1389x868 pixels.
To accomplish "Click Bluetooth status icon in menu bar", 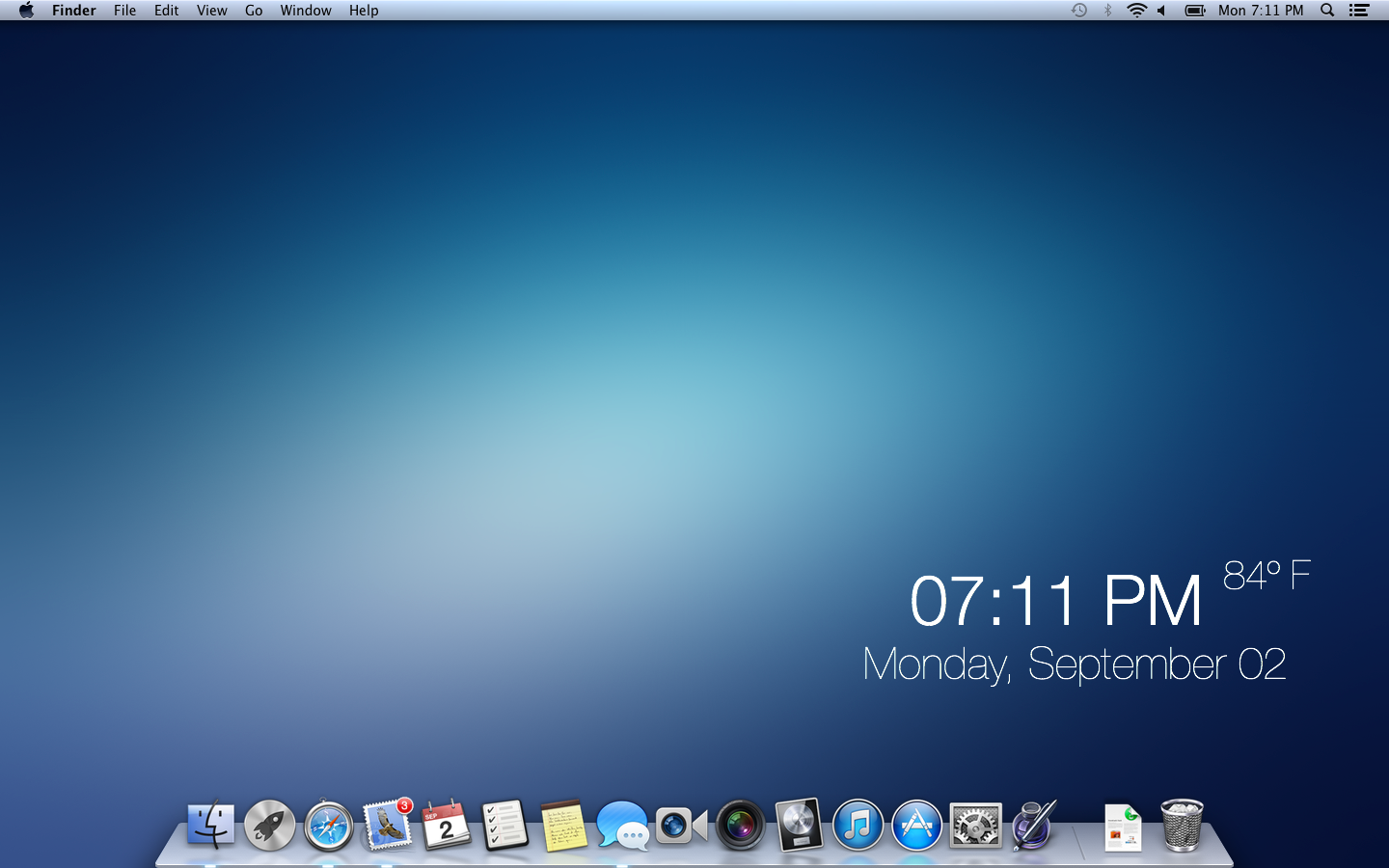I will click(x=1108, y=11).
